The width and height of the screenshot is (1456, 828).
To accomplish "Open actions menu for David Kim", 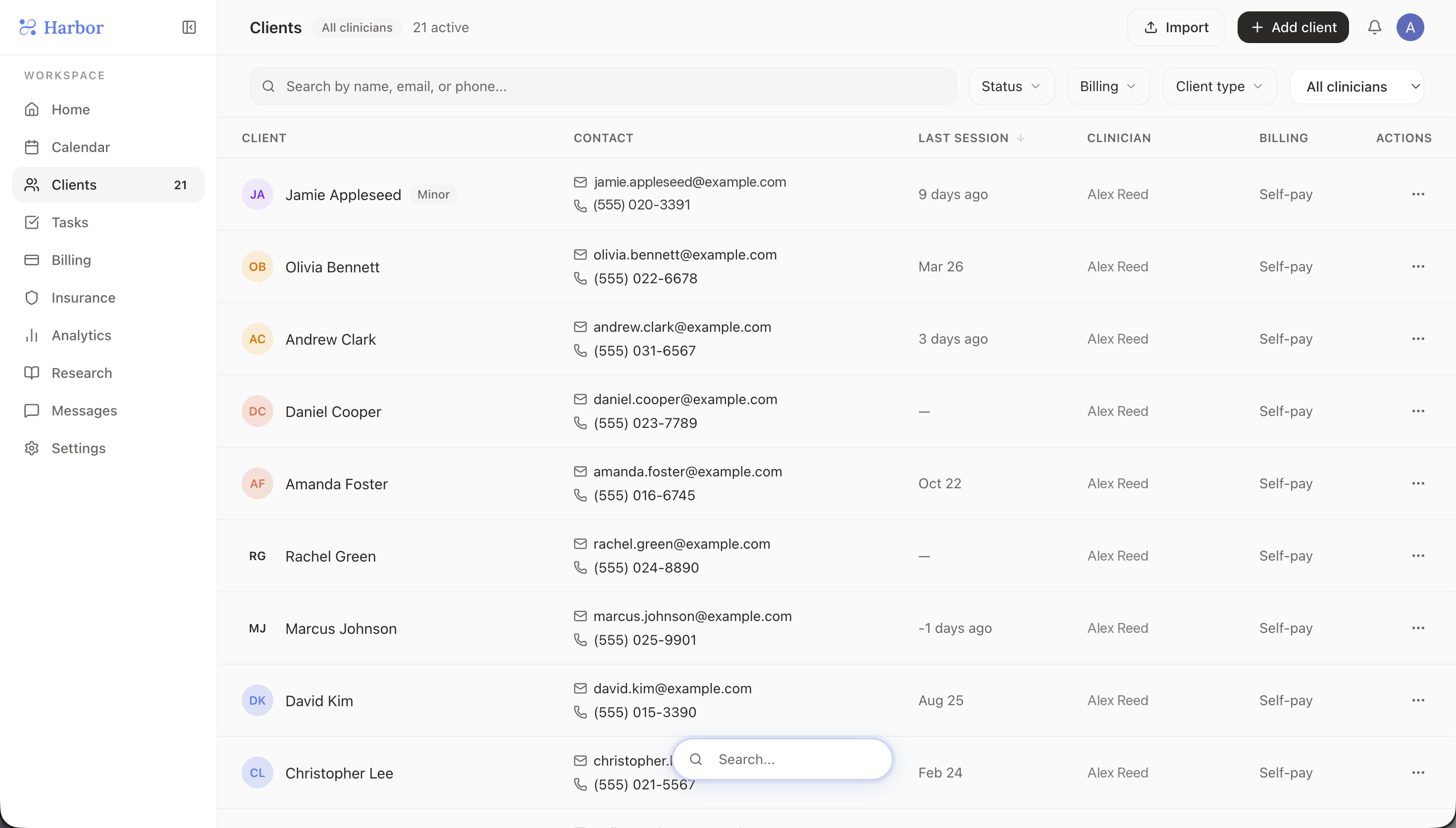I will tap(1418, 700).
